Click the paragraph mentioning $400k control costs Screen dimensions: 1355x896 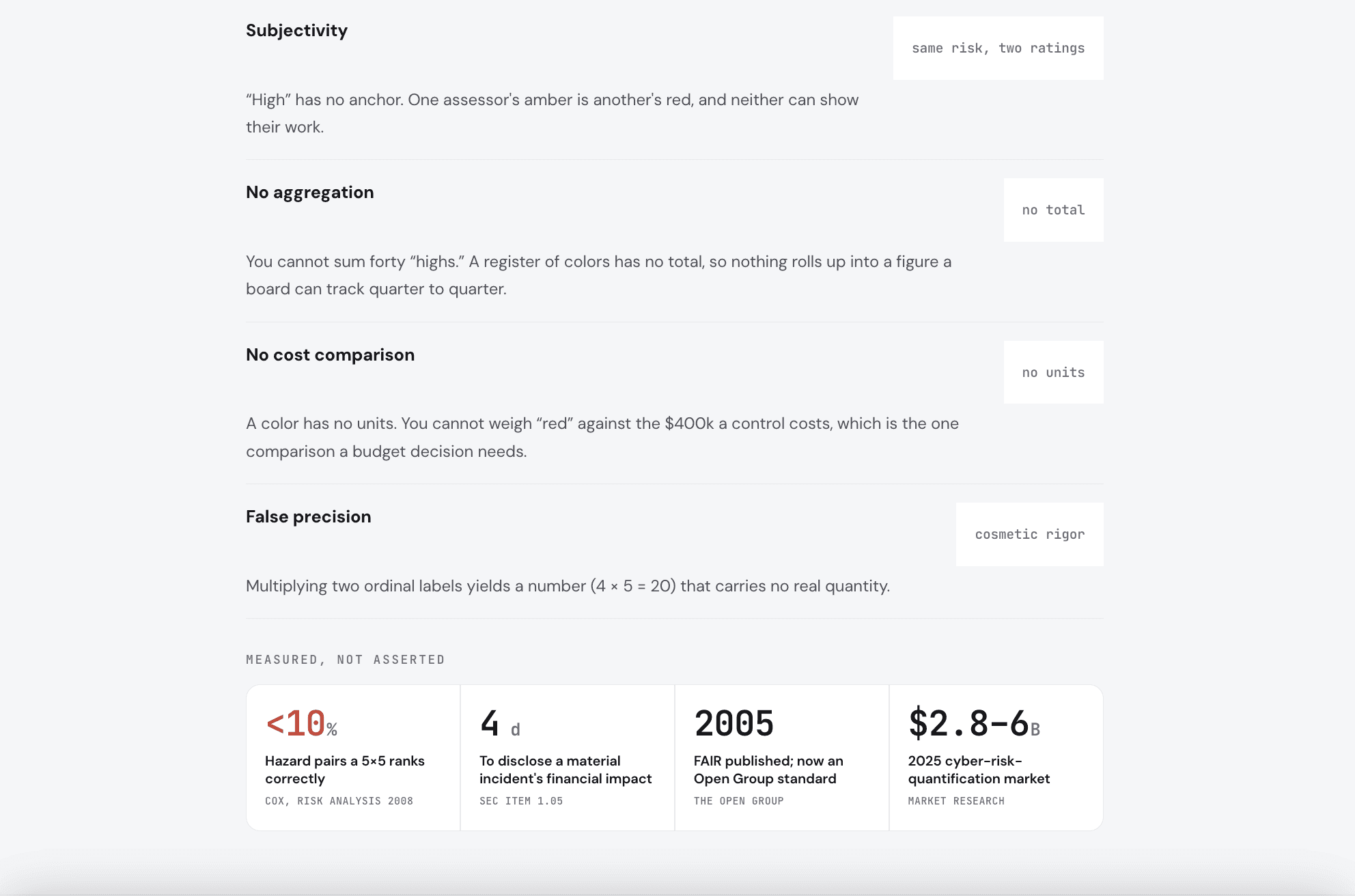(x=602, y=438)
